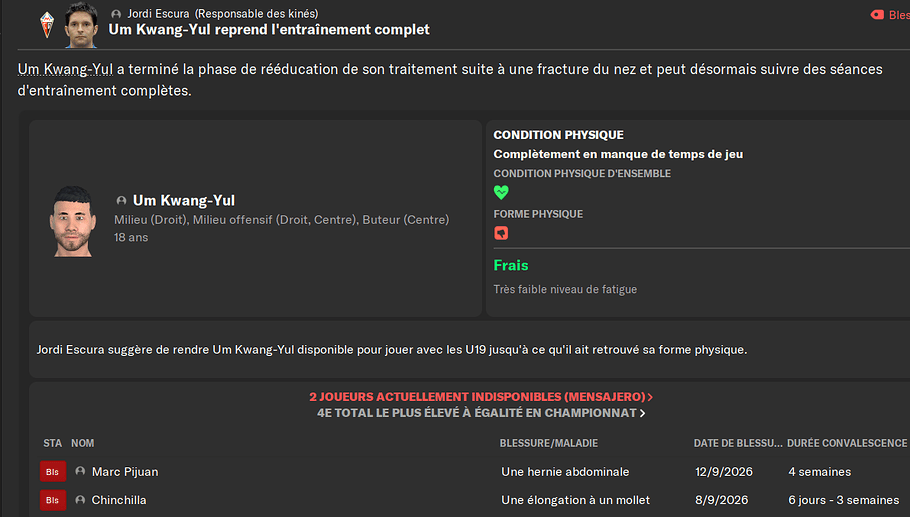Click the red Blessure tag at top right
The image size is (910, 517).
point(890,15)
